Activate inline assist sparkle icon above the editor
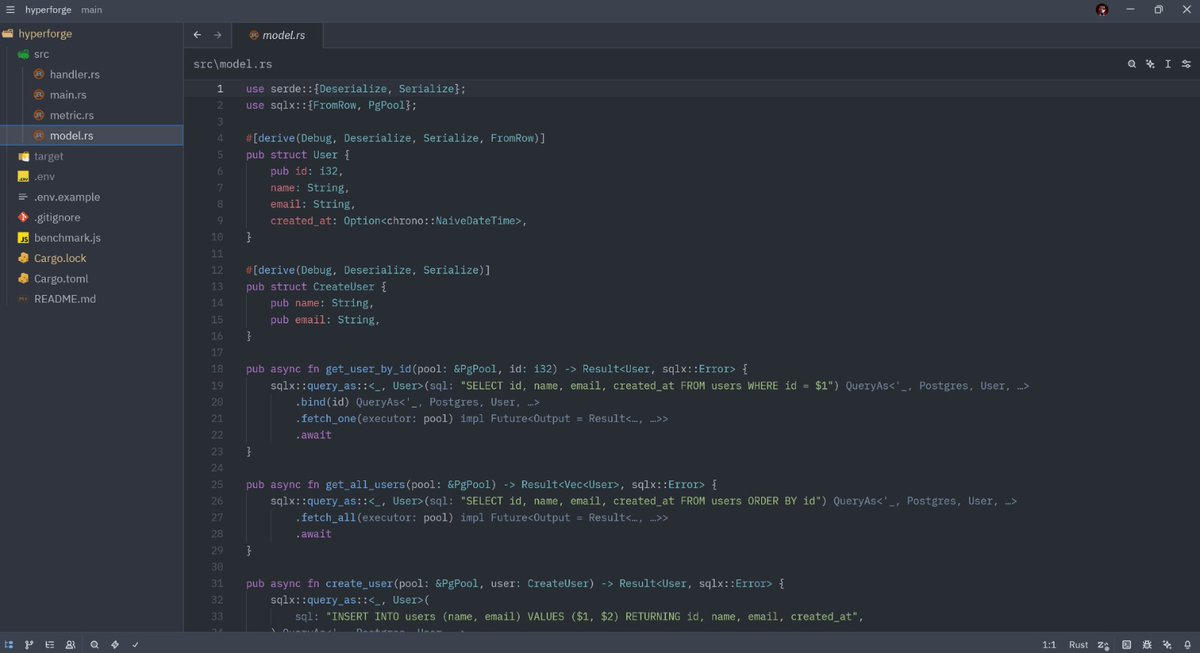This screenshot has height=653, width=1200. tap(1150, 63)
